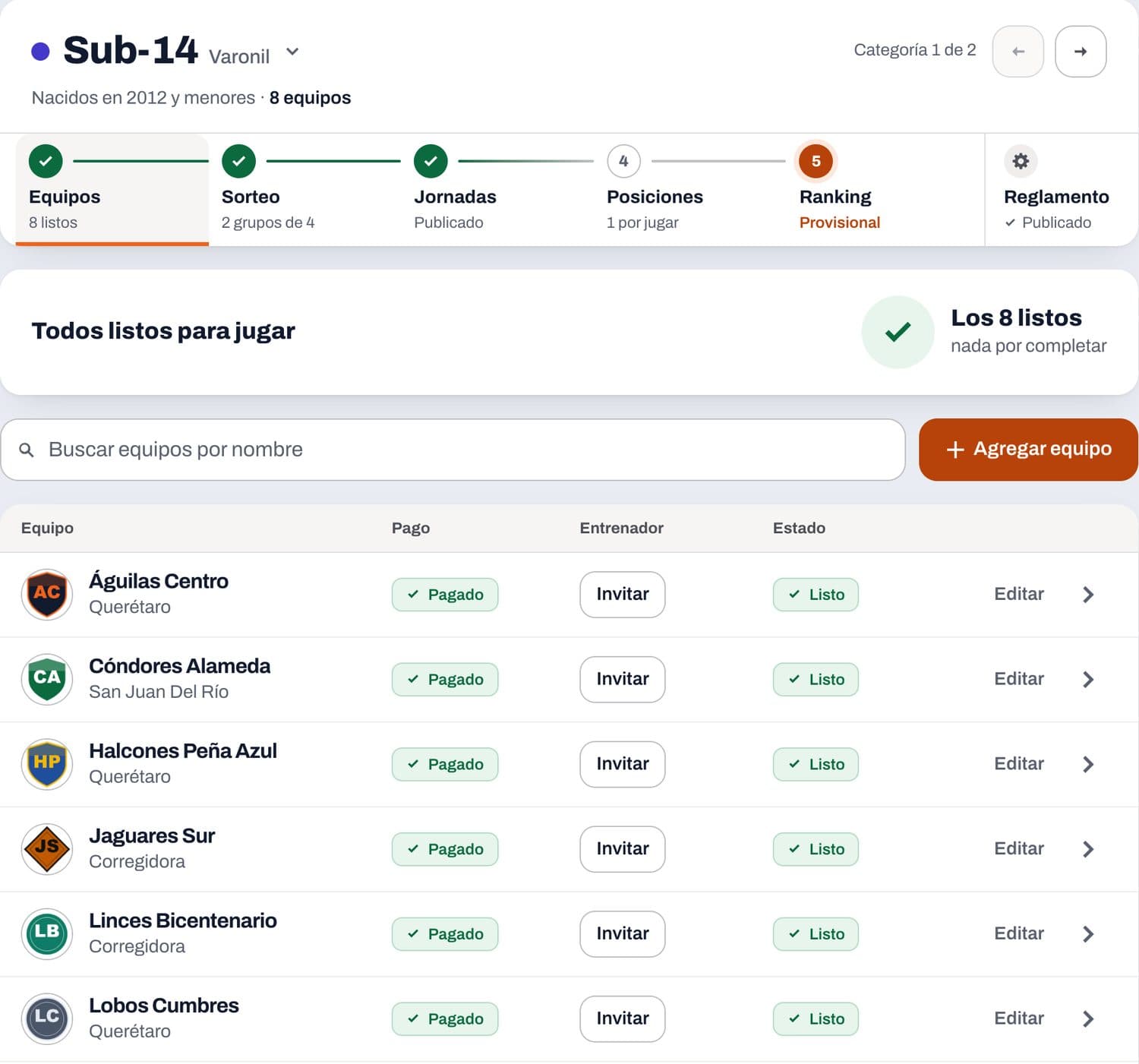1139x1064 pixels.
Task: Click the Los 8 listos check circle
Action: pos(898,332)
